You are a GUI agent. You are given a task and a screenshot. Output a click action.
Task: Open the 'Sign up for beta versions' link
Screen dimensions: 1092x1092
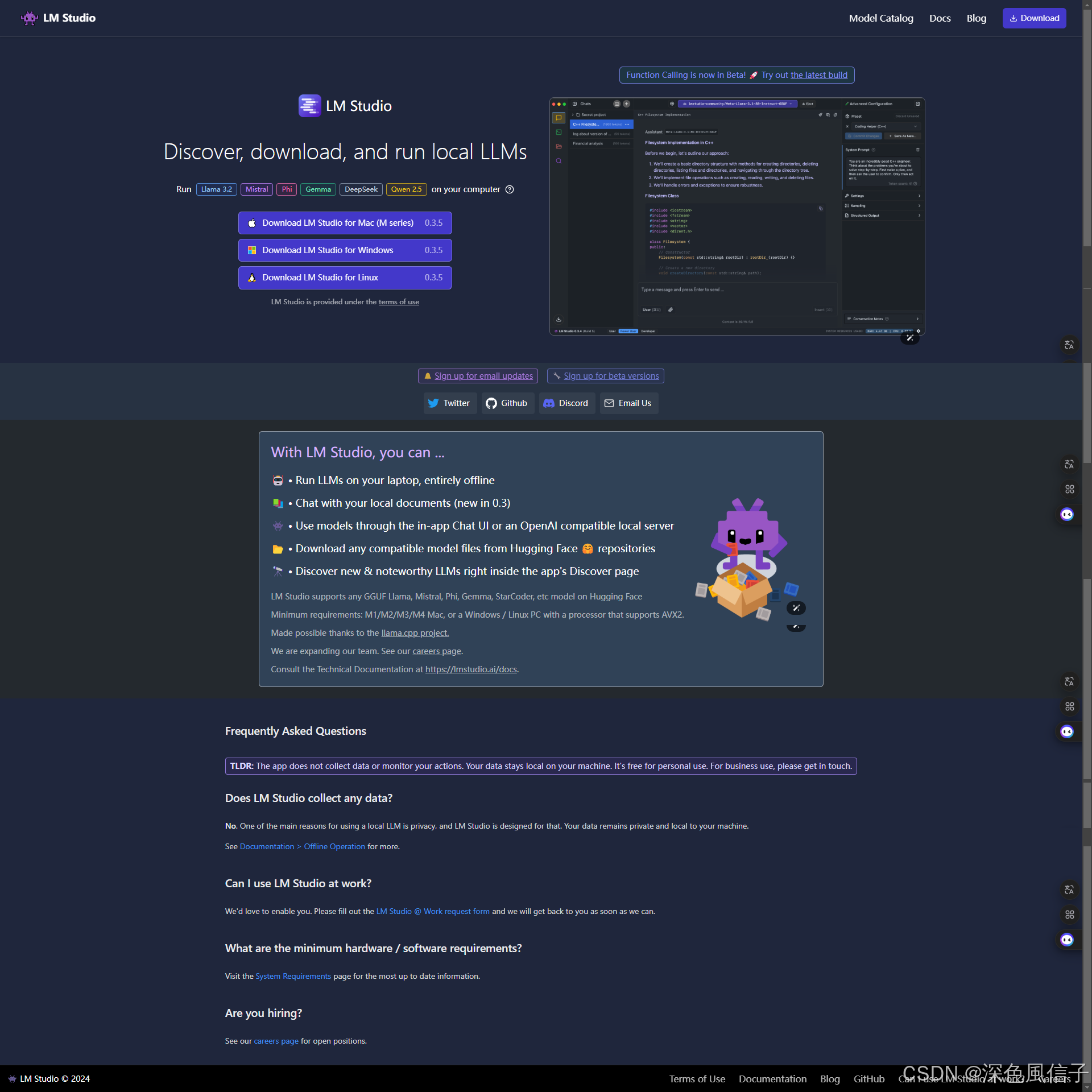pyautogui.click(x=605, y=376)
